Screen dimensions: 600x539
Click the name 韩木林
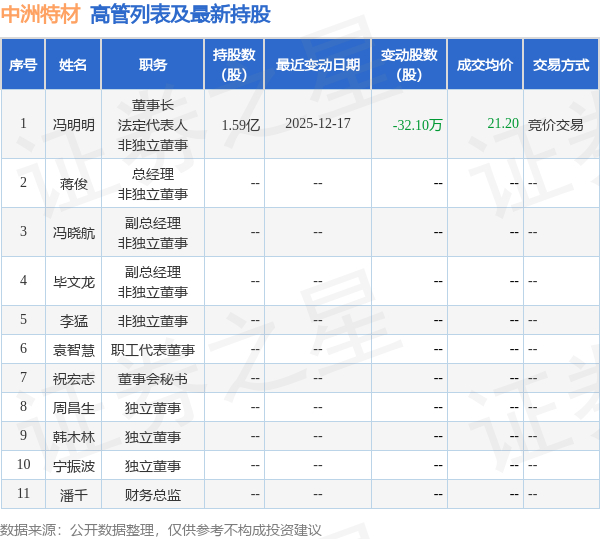tap(73, 437)
